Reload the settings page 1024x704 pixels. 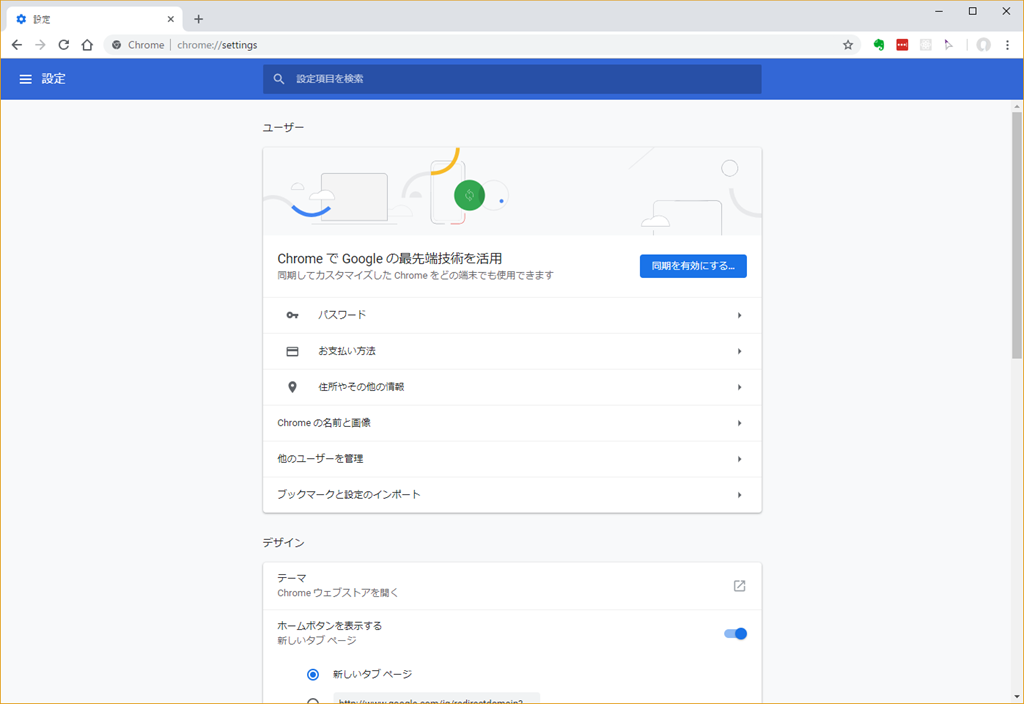pos(63,45)
